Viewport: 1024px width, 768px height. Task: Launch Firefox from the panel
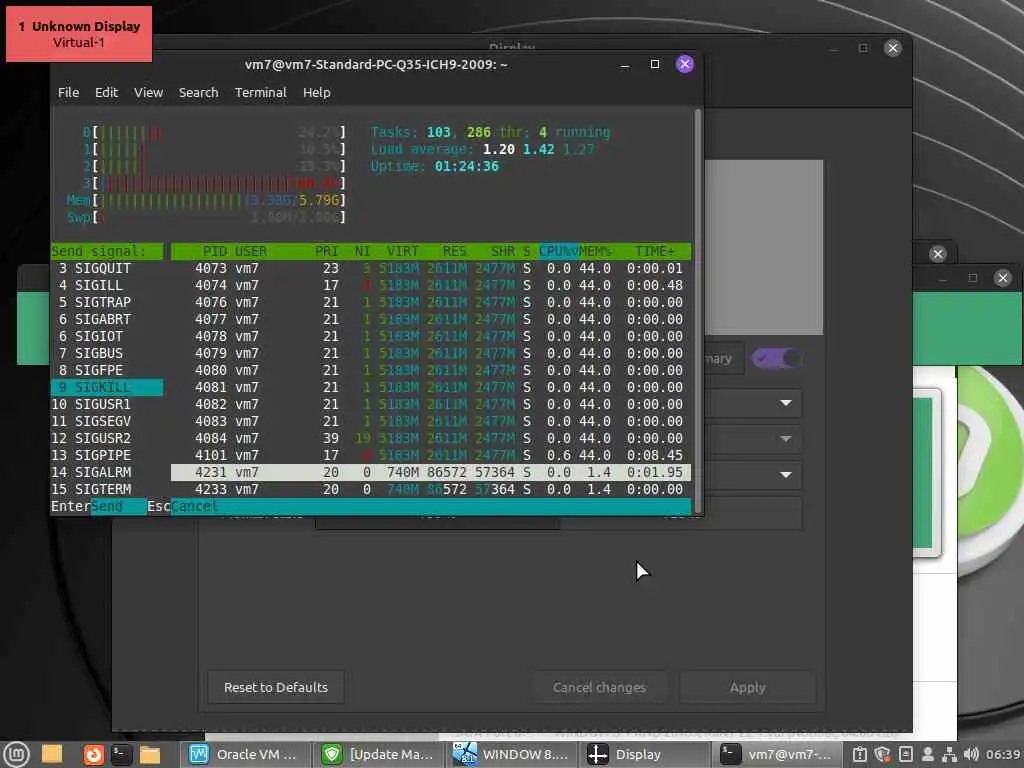pos(93,754)
